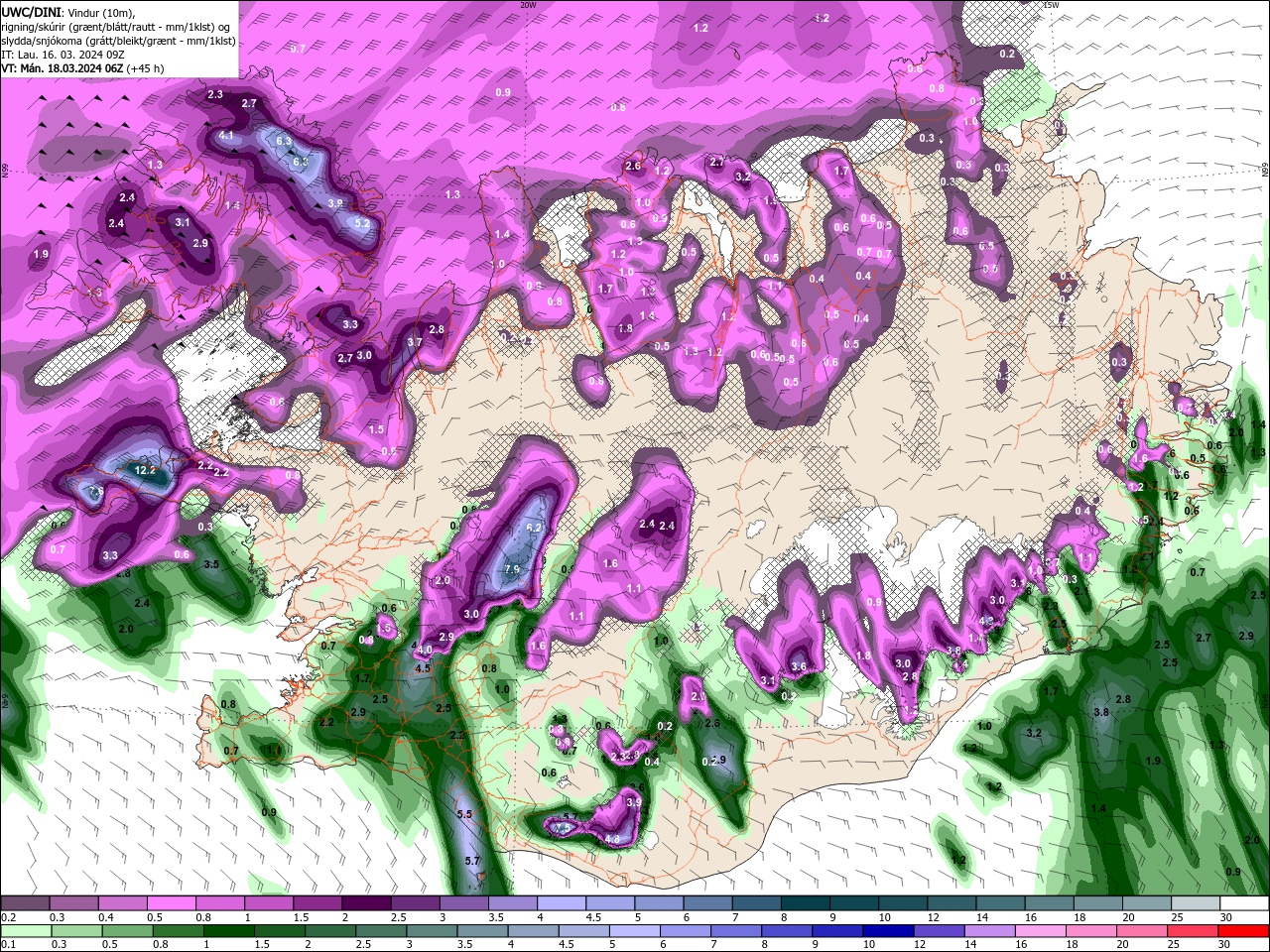Click the 3.8 rain value in the southeast
Image resolution: width=1270 pixels, height=952 pixels.
1100,713
